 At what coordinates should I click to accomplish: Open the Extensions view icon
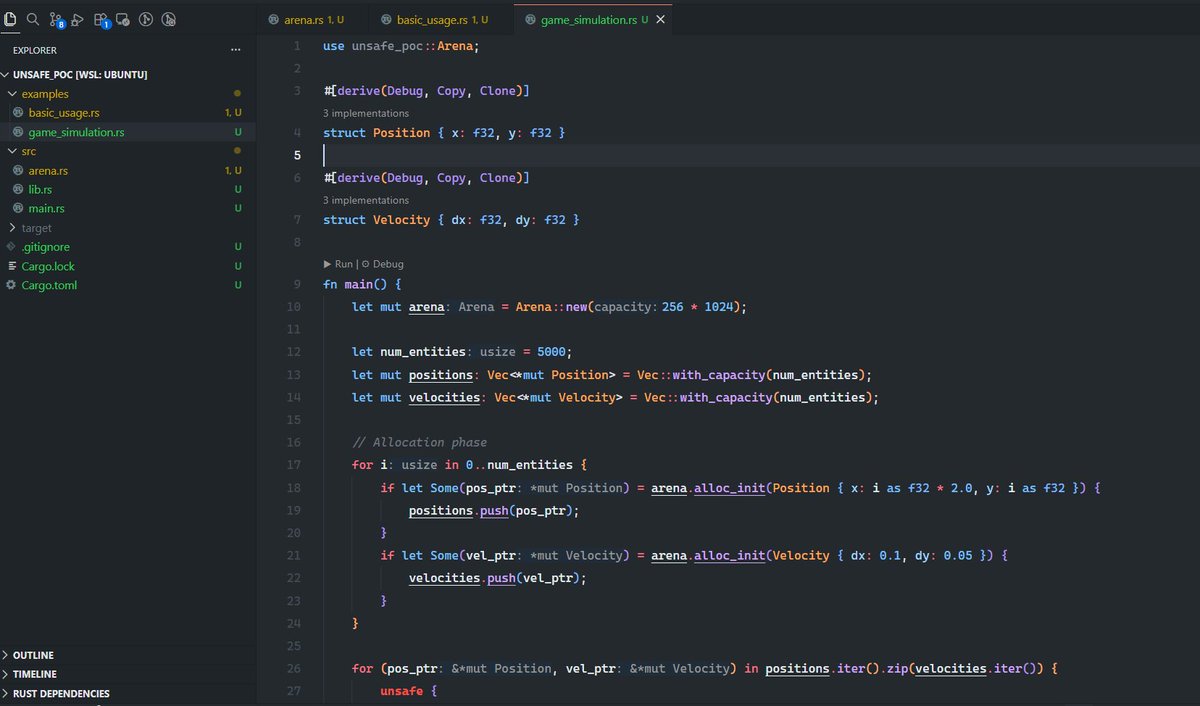click(x=101, y=19)
